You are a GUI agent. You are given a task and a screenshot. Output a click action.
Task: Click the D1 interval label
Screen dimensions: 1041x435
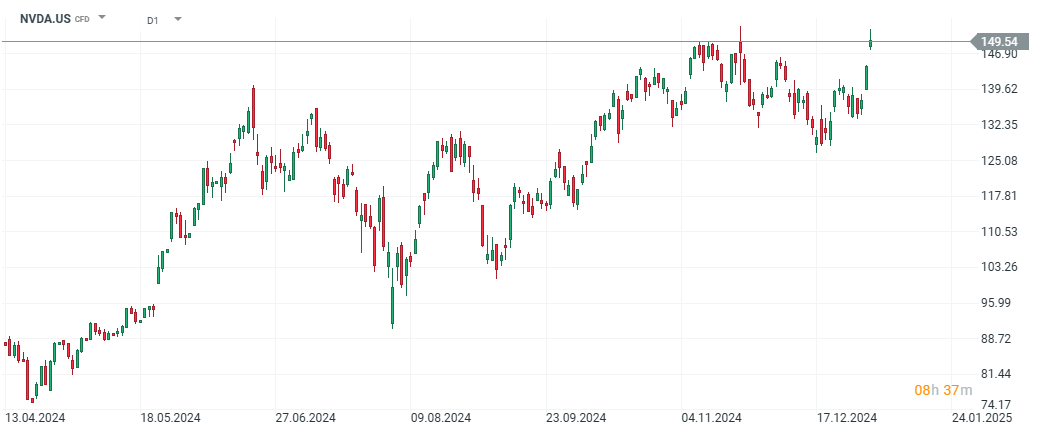click(152, 19)
